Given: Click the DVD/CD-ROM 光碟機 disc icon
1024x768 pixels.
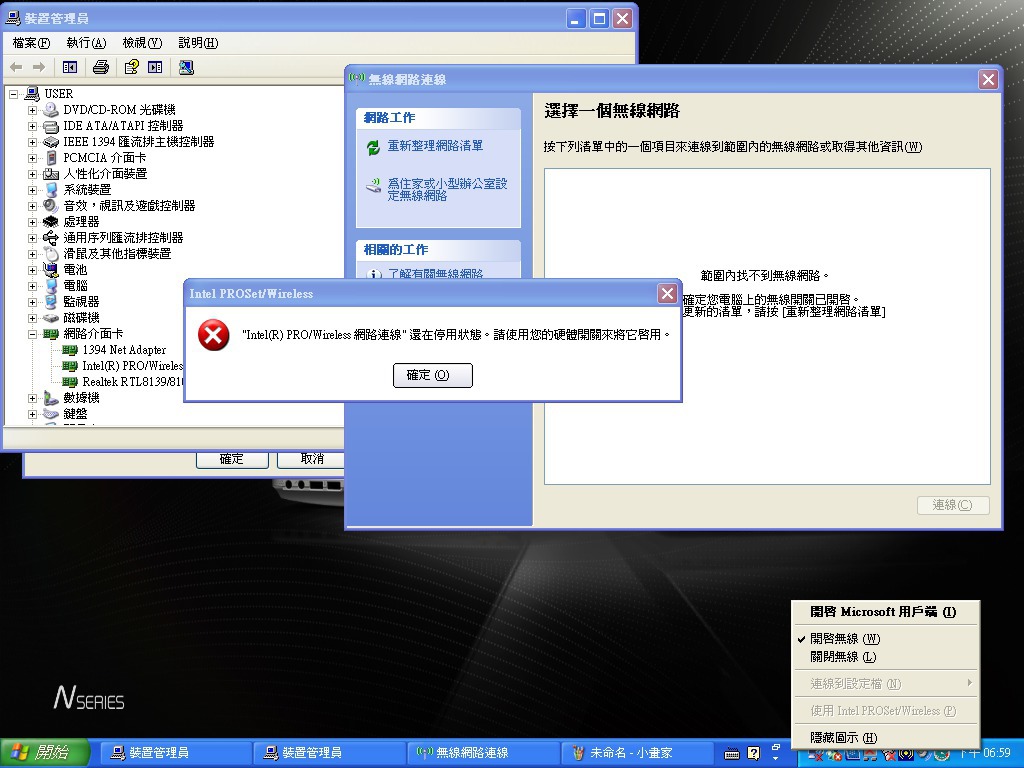Looking at the screenshot, I should (51, 110).
